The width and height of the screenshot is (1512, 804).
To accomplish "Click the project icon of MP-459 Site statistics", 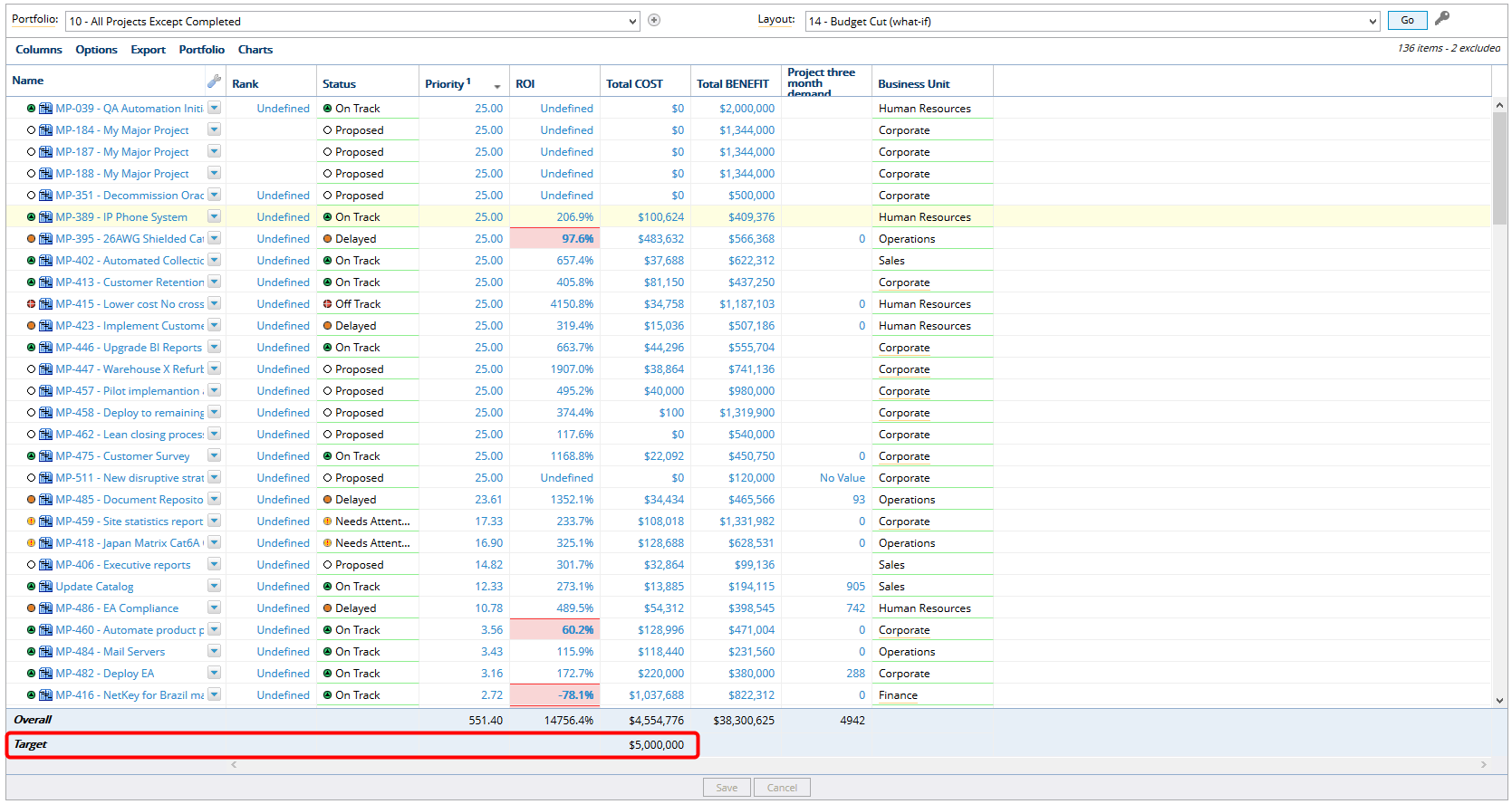I will click(45, 522).
